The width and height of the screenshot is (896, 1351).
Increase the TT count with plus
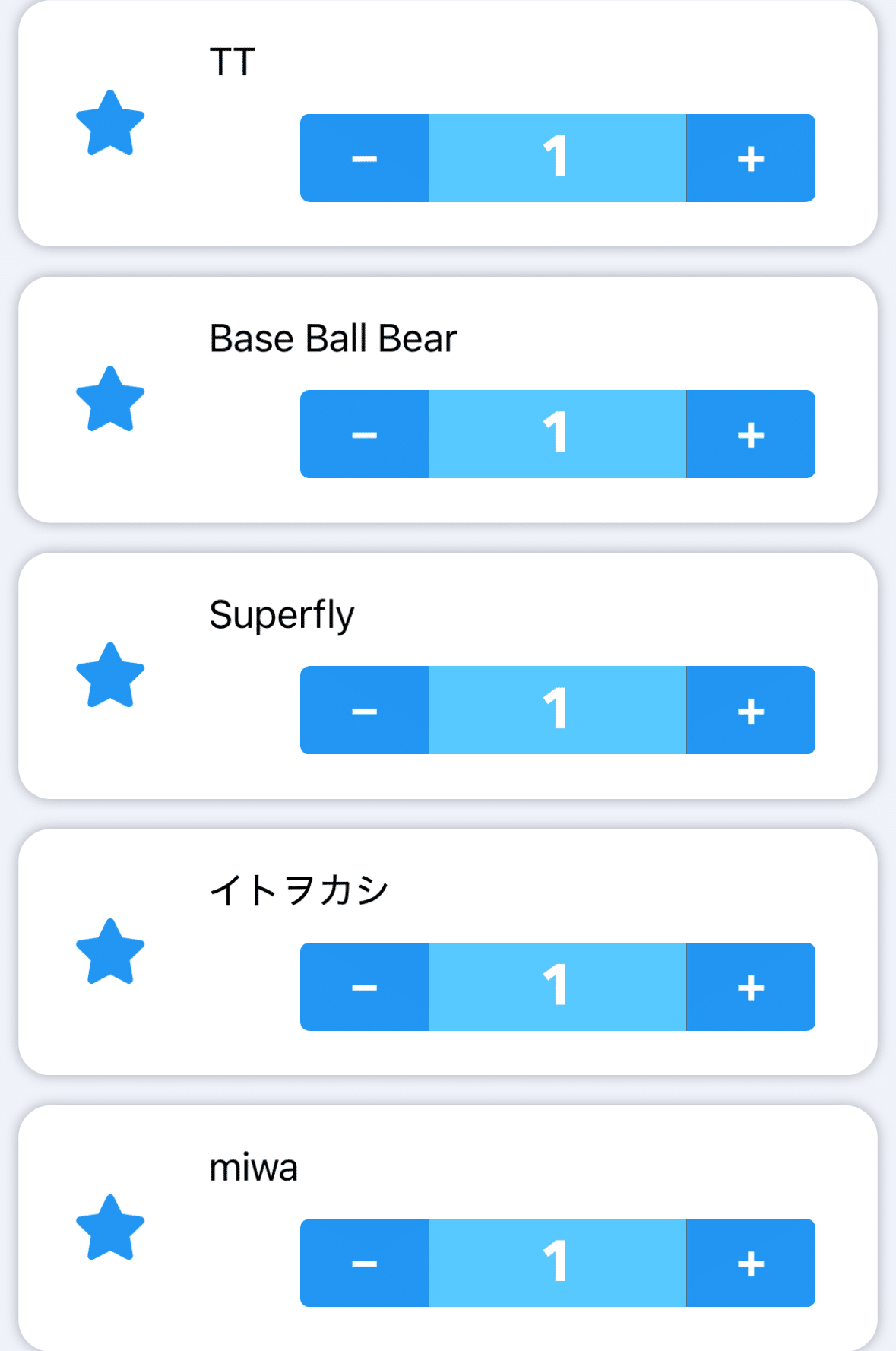pos(750,158)
